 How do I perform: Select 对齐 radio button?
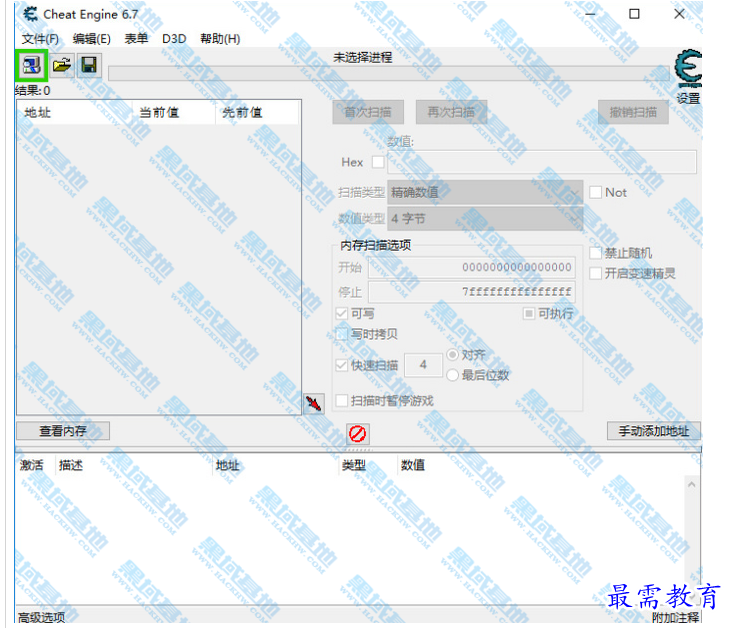(452, 355)
